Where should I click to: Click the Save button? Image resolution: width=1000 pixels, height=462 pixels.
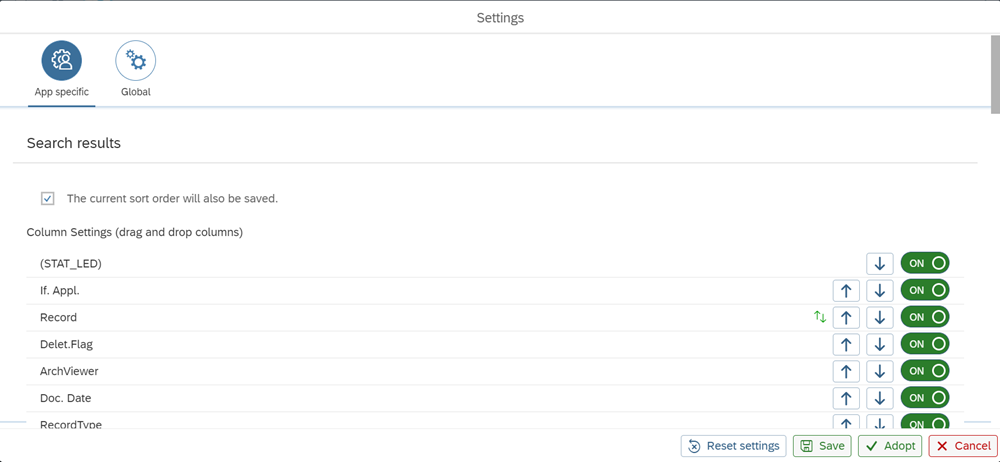click(822, 446)
